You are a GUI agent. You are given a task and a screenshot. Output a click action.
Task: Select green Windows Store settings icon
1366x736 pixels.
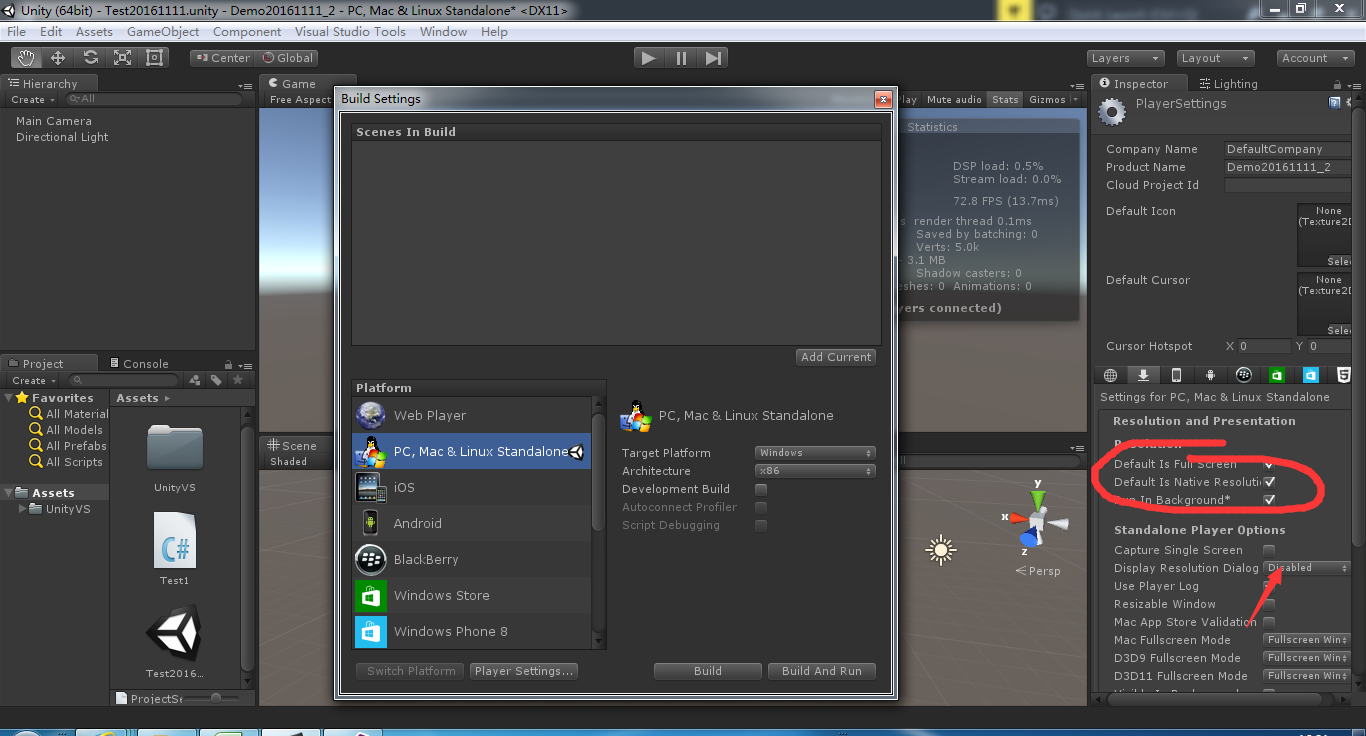[x=1277, y=375]
